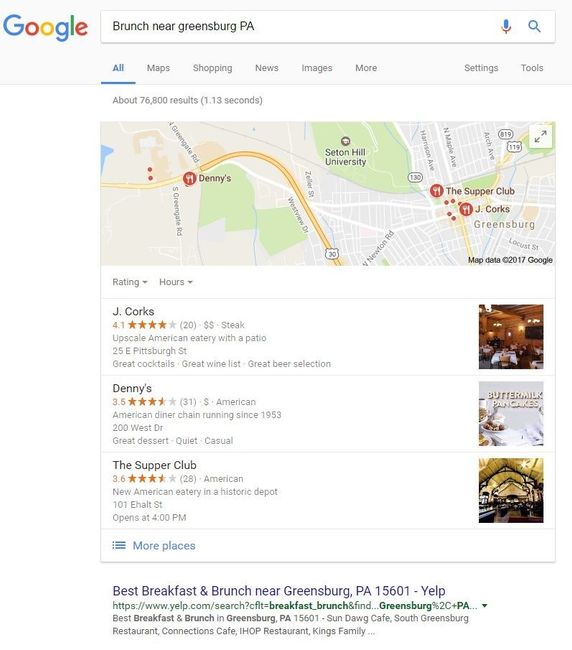Click the voice search microphone icon
572x650 pixels.
pos(506,27)
